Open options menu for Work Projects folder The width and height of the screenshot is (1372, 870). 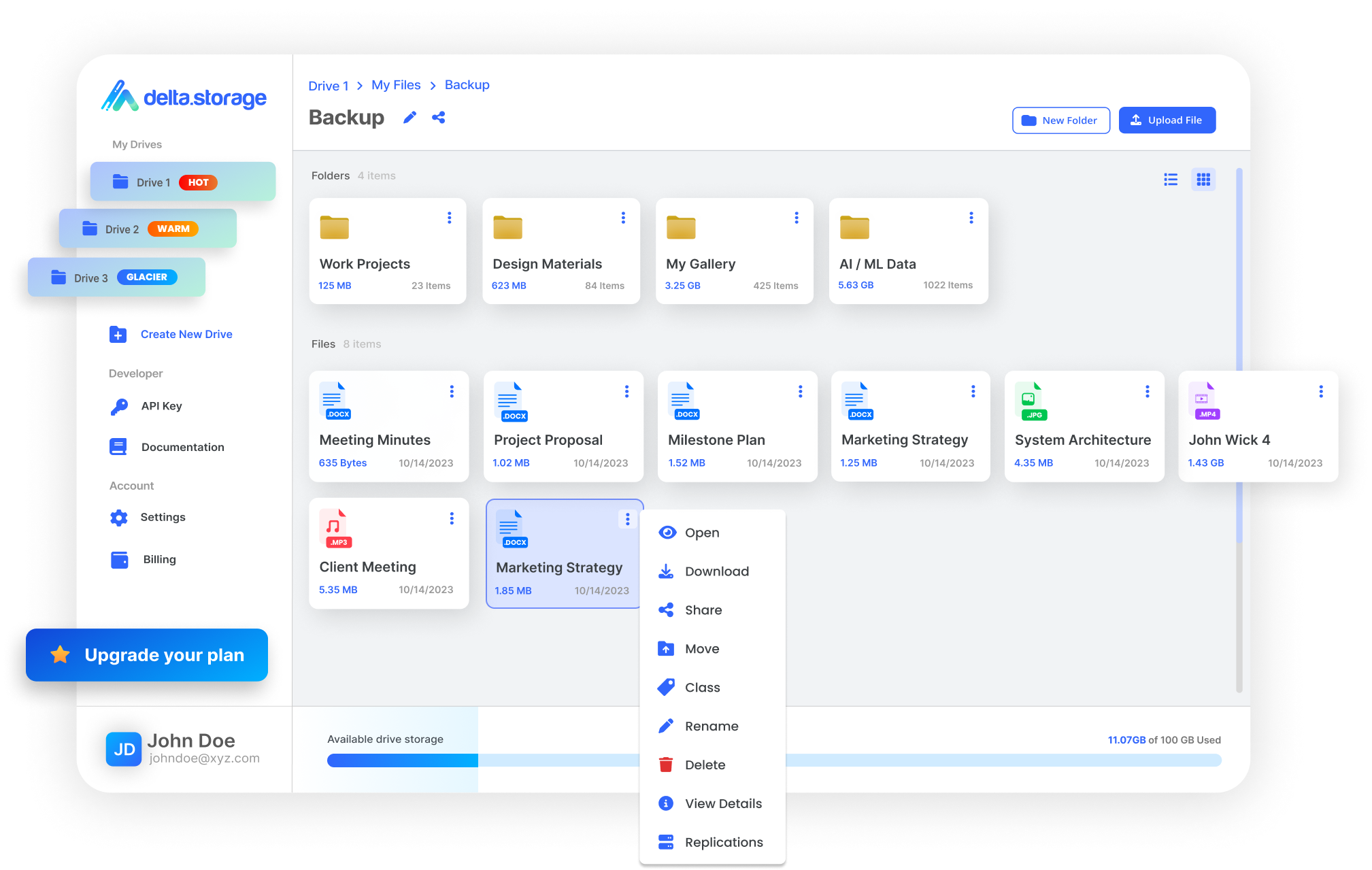pyautogui.click(x=449, y=218)
